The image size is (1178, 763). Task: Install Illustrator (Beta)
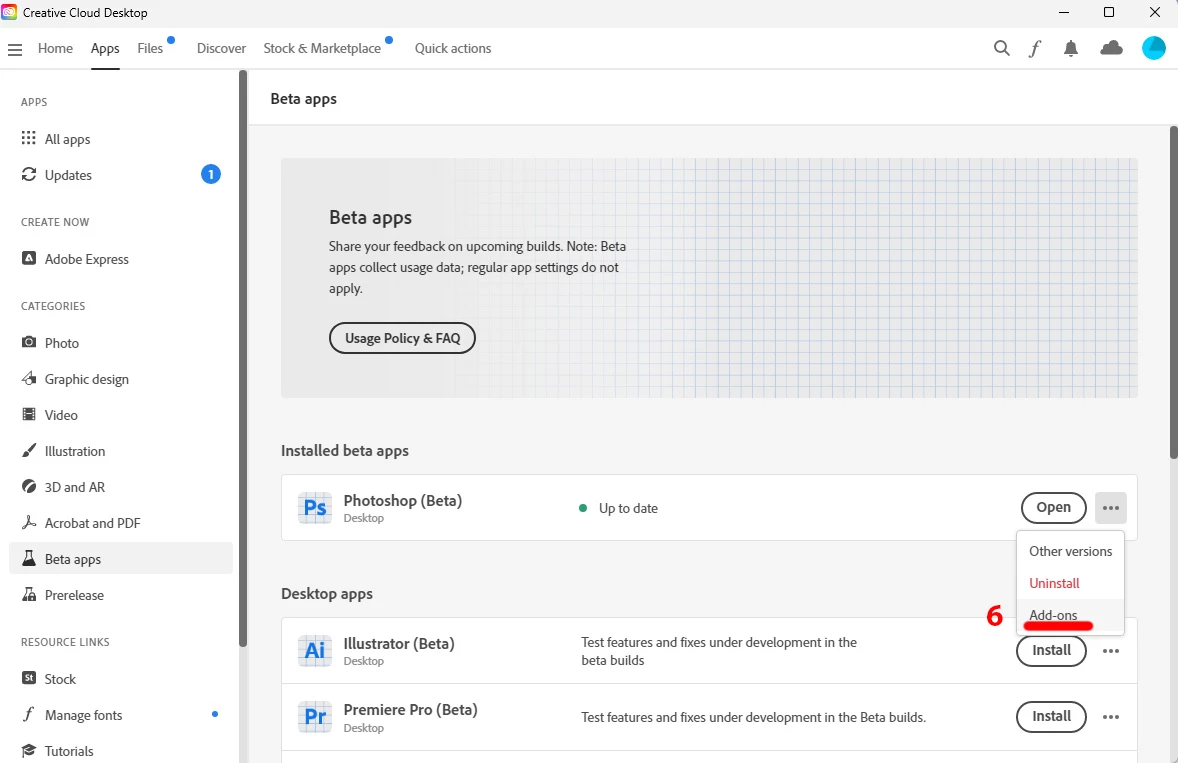pos(1051,650)
